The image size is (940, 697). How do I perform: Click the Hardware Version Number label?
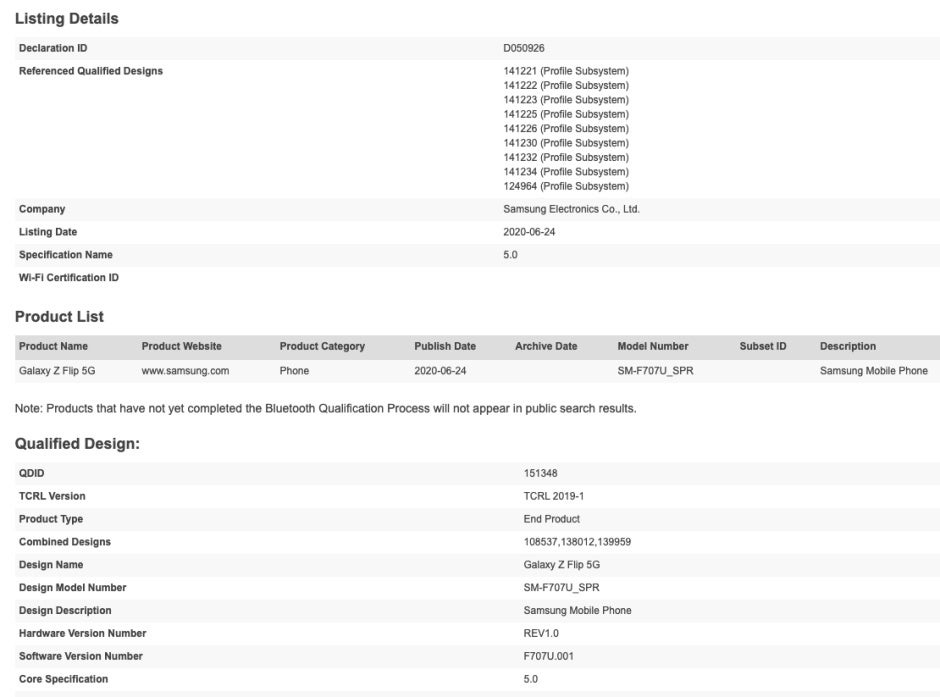point(82,633)
